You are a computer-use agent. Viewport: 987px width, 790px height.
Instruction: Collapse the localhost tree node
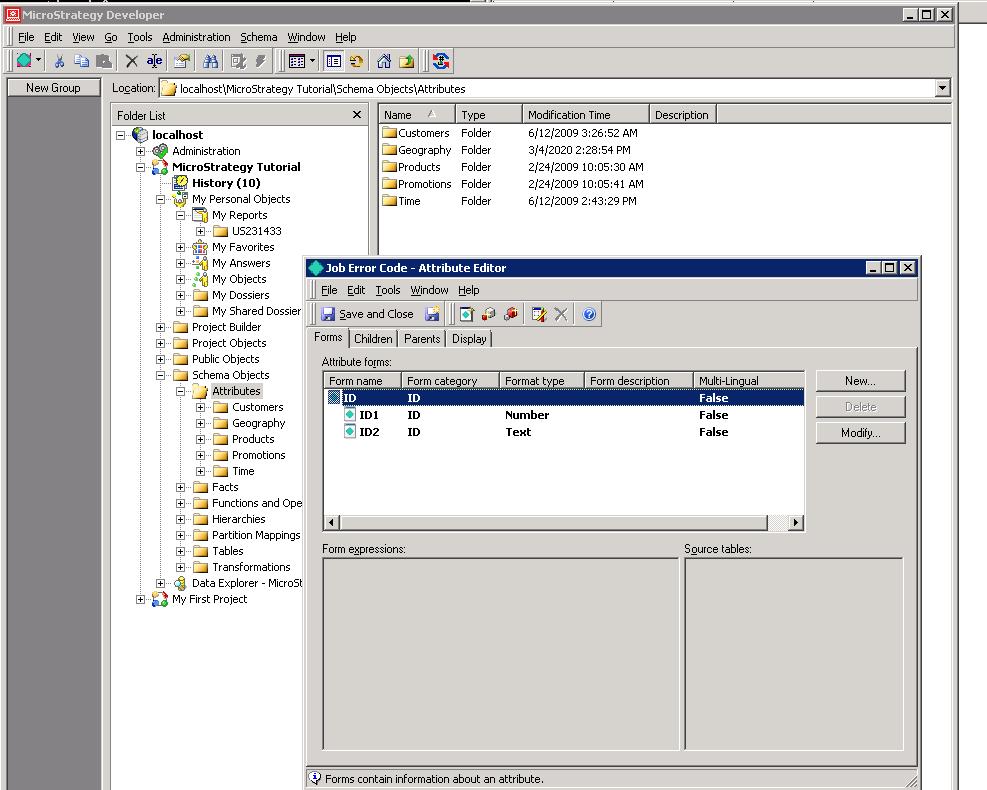click(120, 135)
